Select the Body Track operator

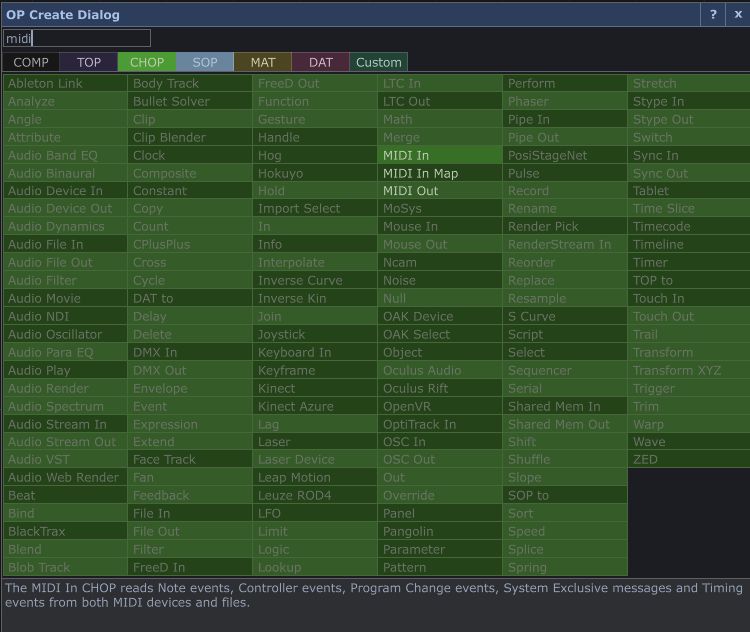190,83
